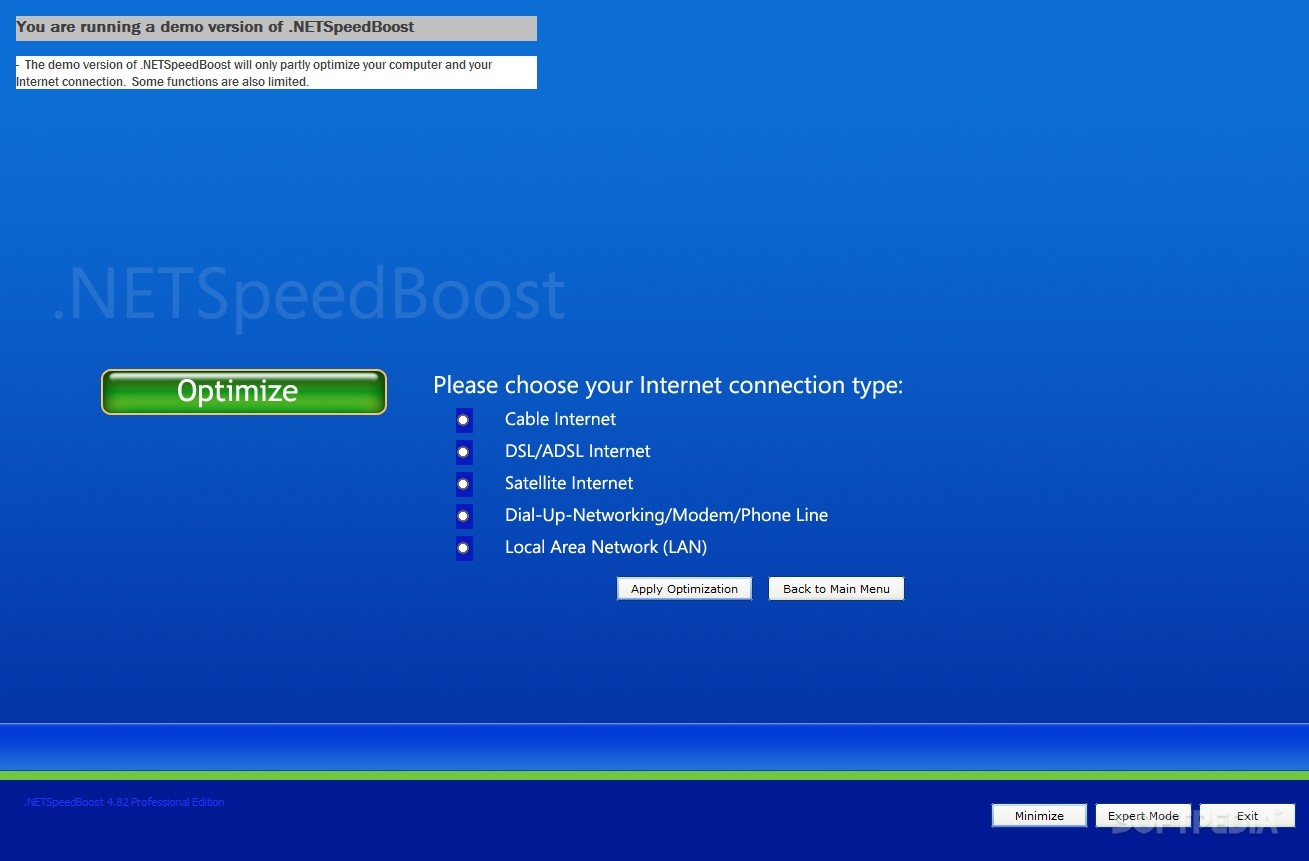The image size is (1309, 861).
Task: Switch to Expert Mode
Action: (x=1143, y=816)
